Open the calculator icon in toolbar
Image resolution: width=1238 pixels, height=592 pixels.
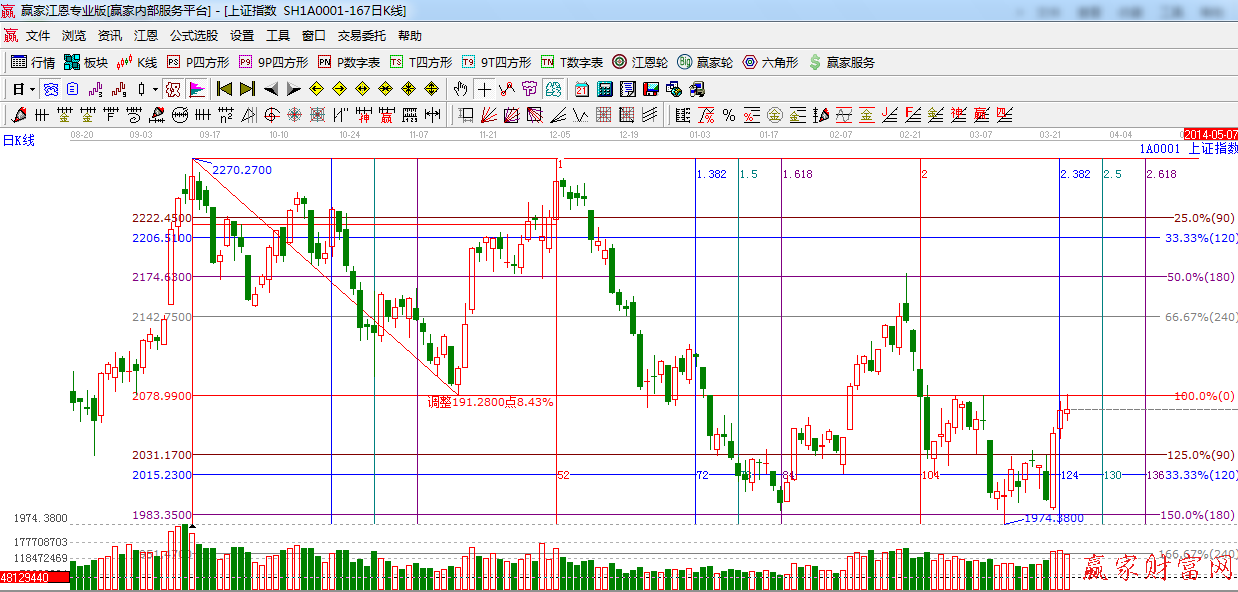604,89
